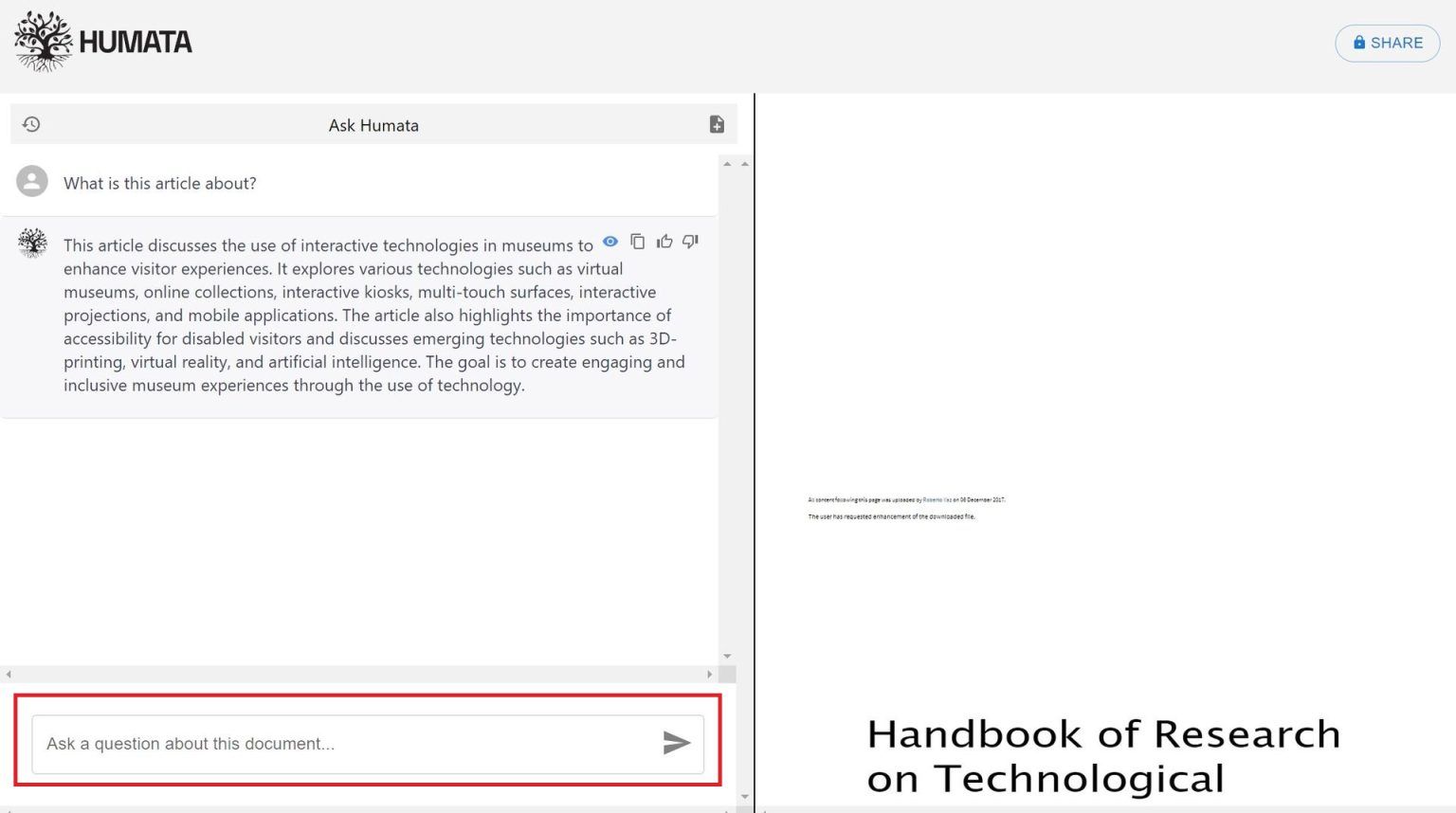Click the Ask Humata header title
The width and height of the screenshot is (1456, 813).
(373, 125)
